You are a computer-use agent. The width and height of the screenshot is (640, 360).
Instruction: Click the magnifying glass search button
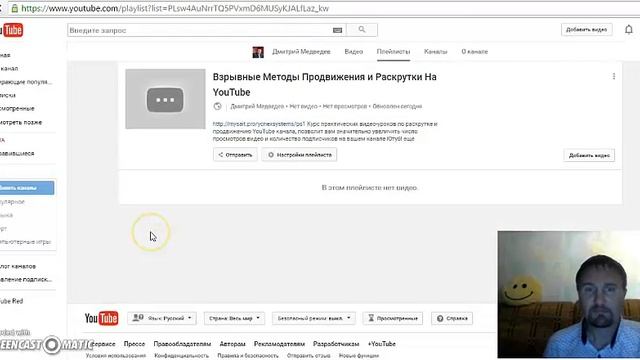362,30
